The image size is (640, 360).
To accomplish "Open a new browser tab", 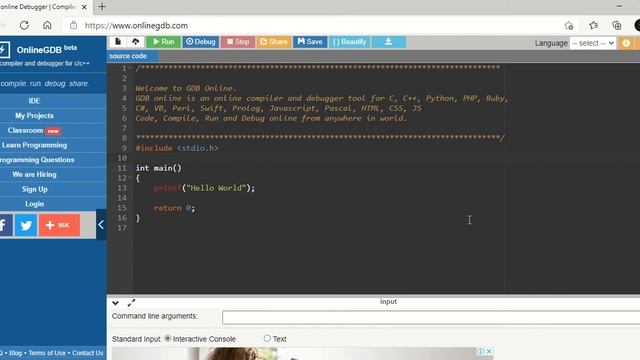I will click(x=102, y=7).
